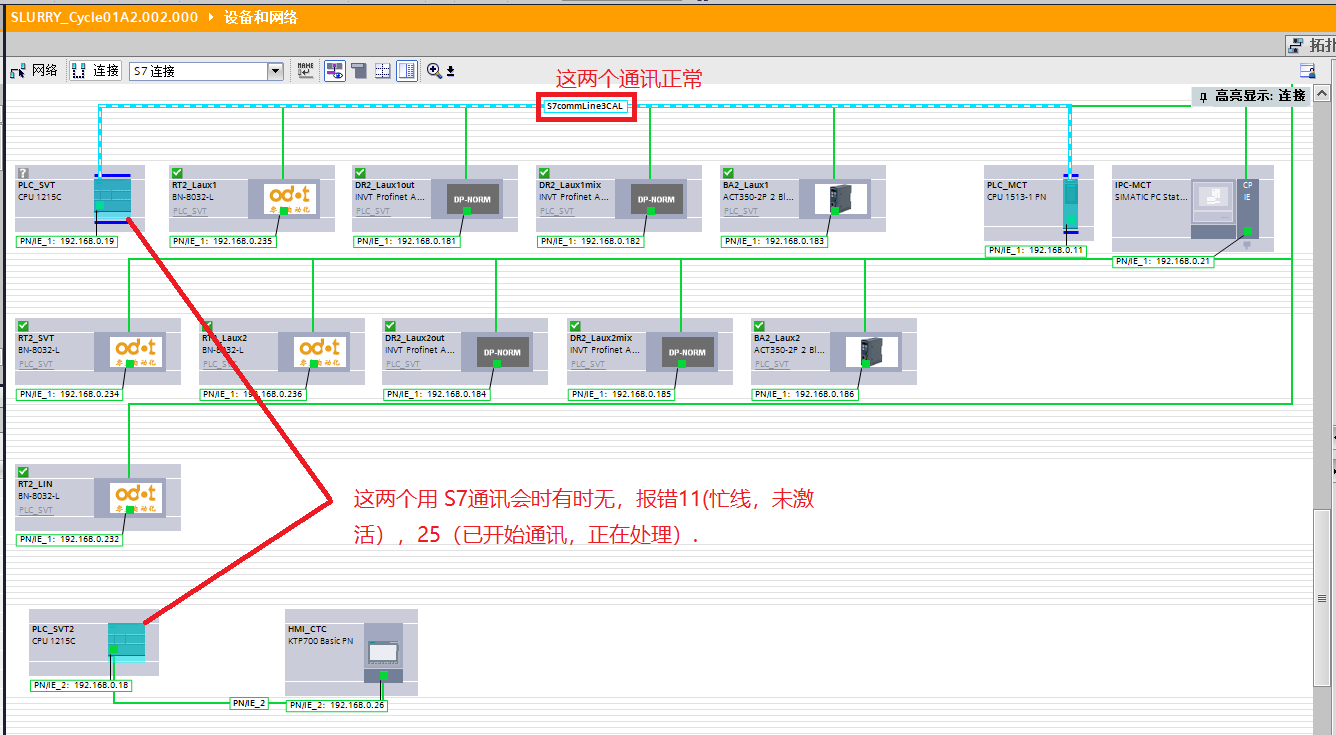The width and height of the screenshot is (1336, 735).
Task: Toggle the split-view layout icon
Action: click(407, 71)
